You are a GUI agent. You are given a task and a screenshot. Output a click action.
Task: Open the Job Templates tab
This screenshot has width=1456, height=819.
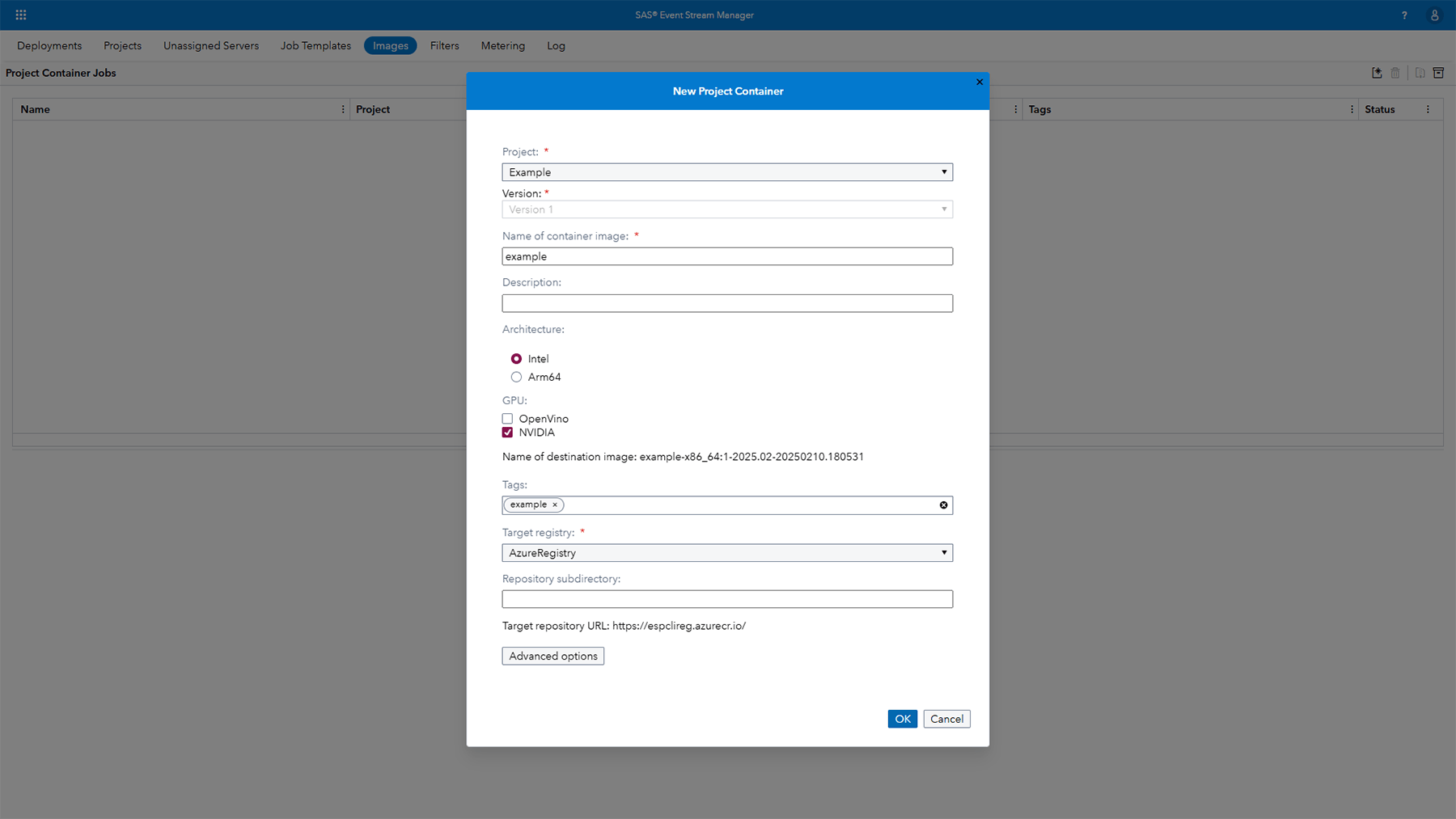[315, 45]
